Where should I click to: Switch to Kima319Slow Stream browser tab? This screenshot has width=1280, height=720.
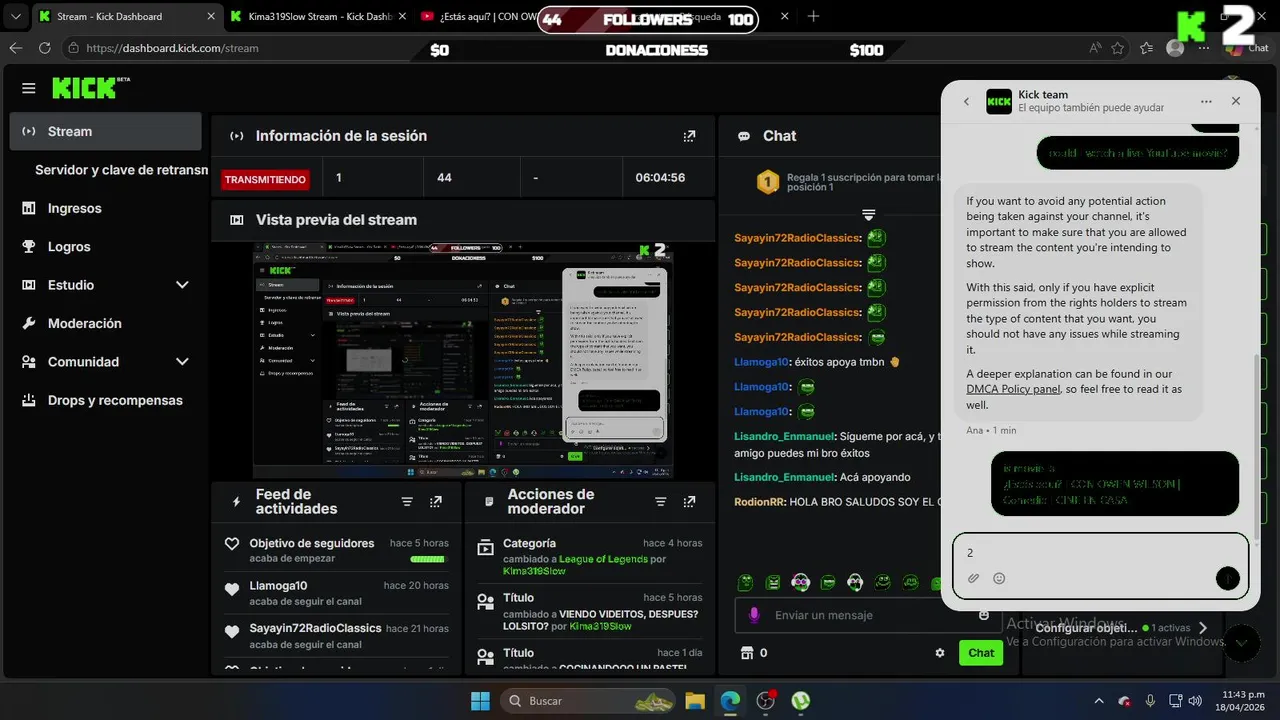317,17
